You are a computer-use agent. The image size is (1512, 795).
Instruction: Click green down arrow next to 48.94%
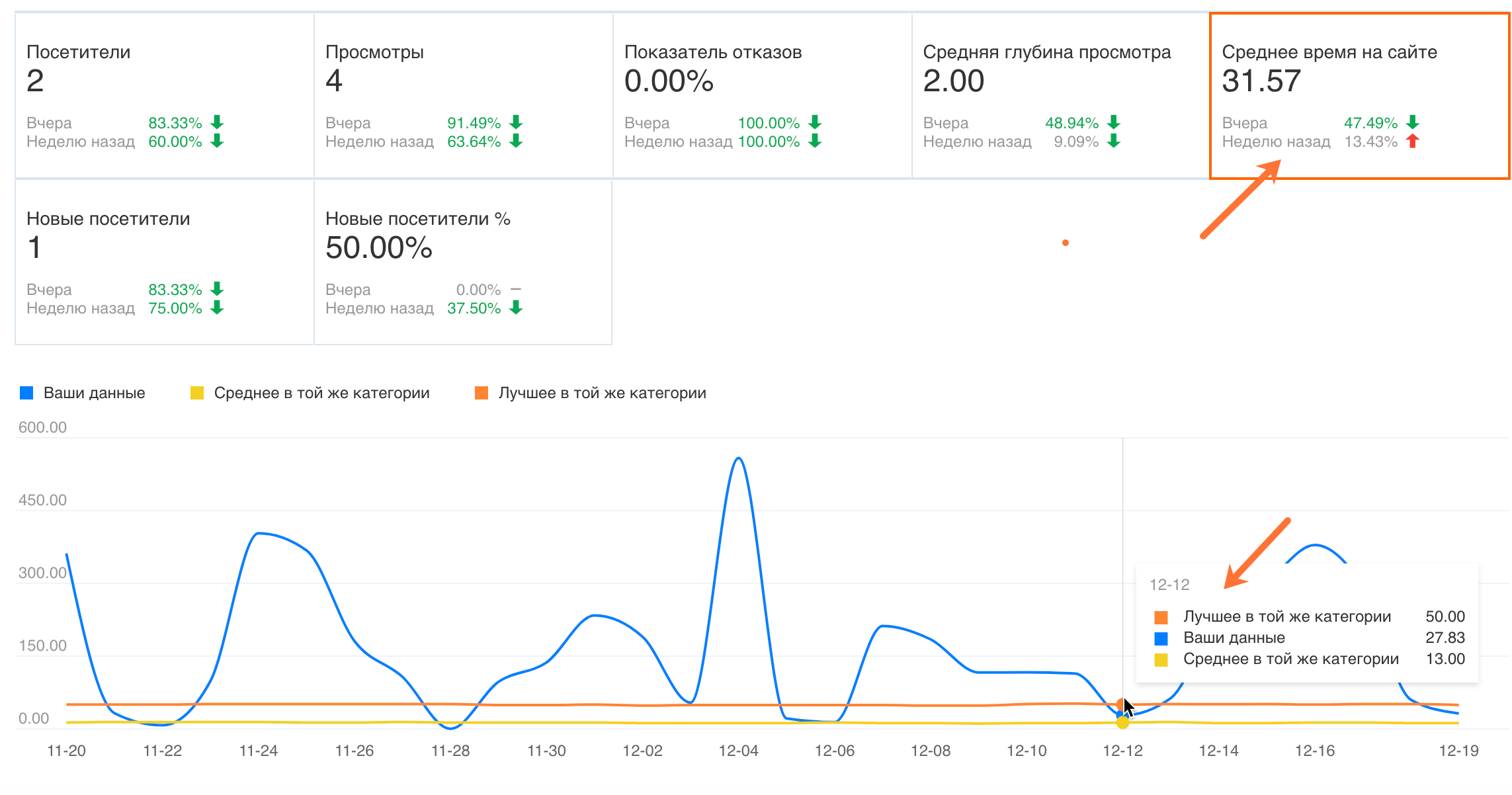pyautogui.click(x=1114, y=122)
